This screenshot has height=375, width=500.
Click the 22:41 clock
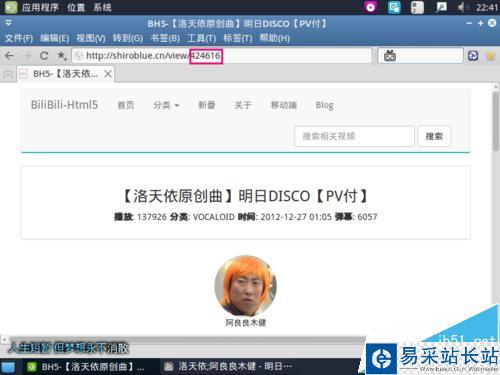click(x=486, y=7)
